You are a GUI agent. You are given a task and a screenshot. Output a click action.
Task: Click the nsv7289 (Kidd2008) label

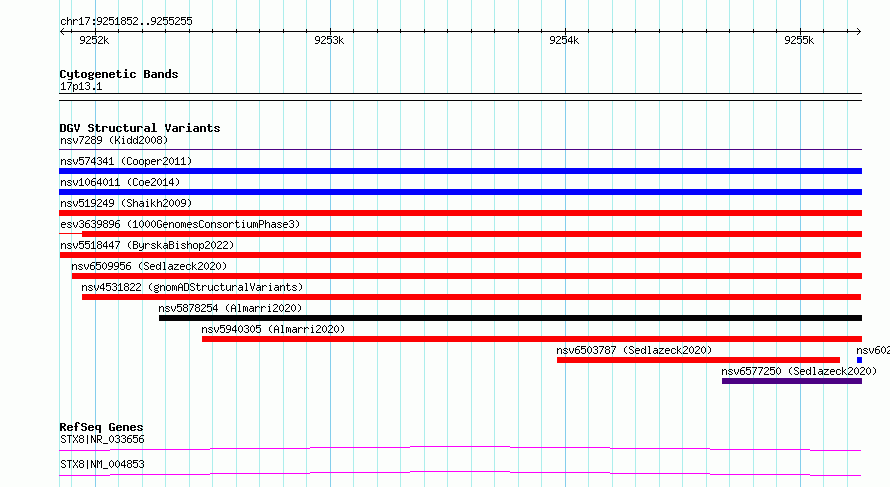click(x=114, y=140)
